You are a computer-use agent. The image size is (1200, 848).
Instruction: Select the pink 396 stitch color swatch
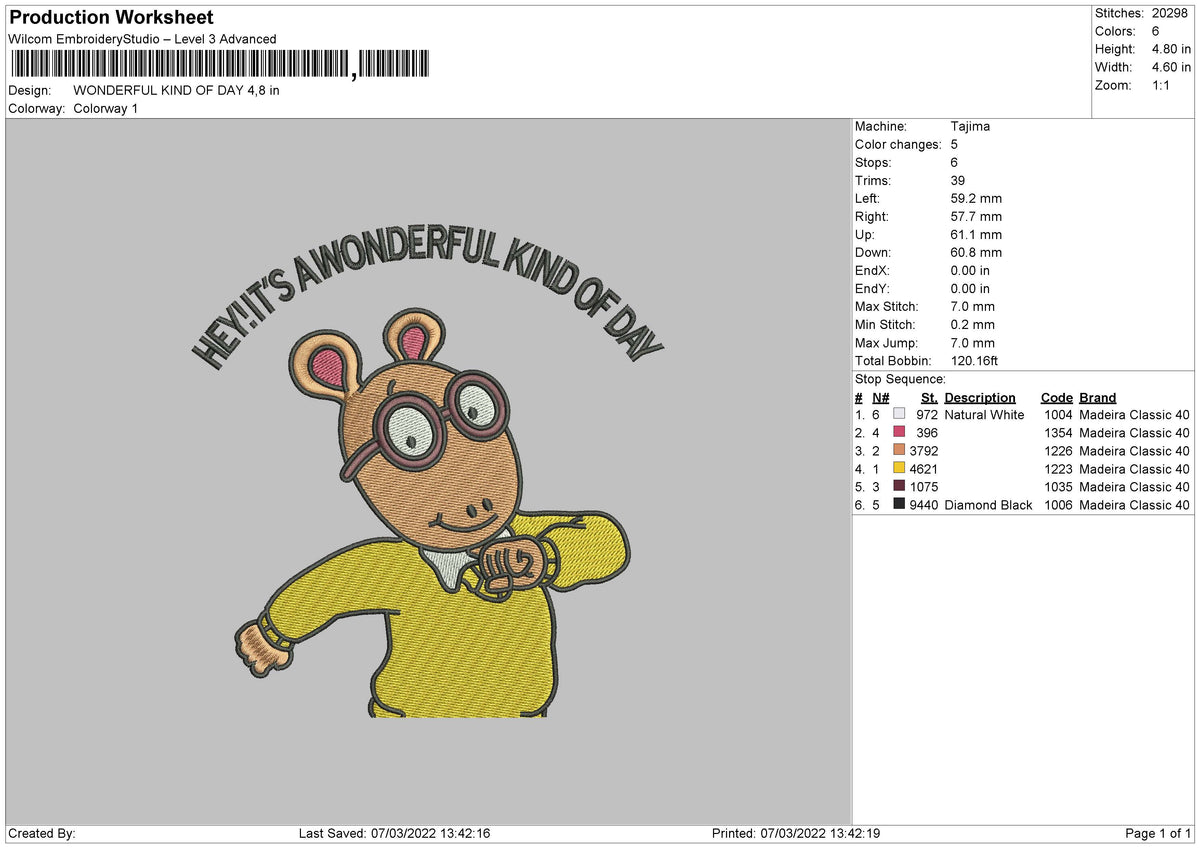(899, 432)
